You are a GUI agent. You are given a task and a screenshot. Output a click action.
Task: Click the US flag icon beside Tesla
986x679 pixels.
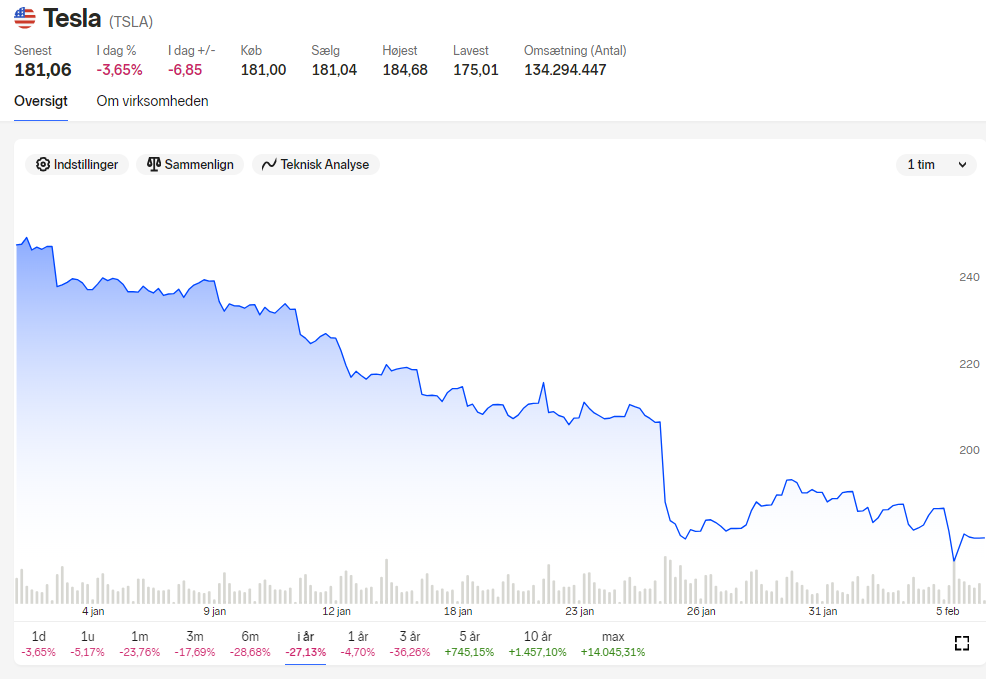(25, 18)
